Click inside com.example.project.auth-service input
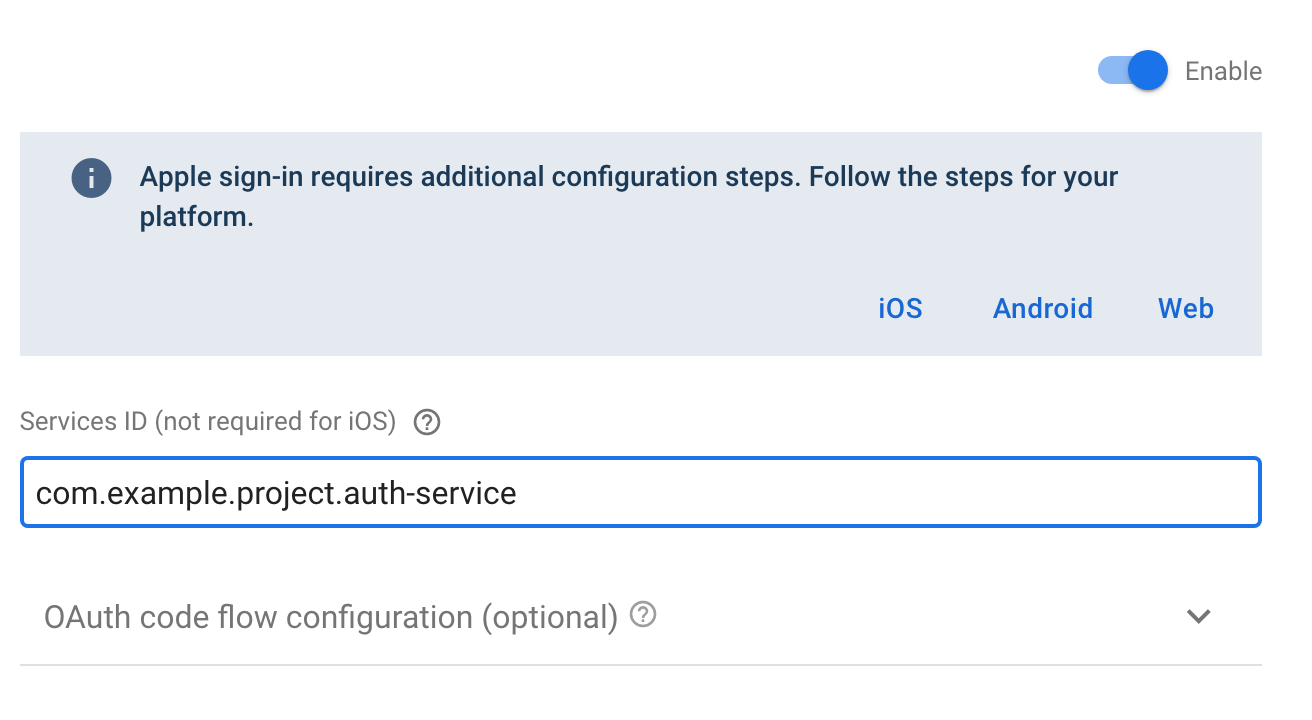This screenshot has width=1312, height=720. (x=640, y=492)
